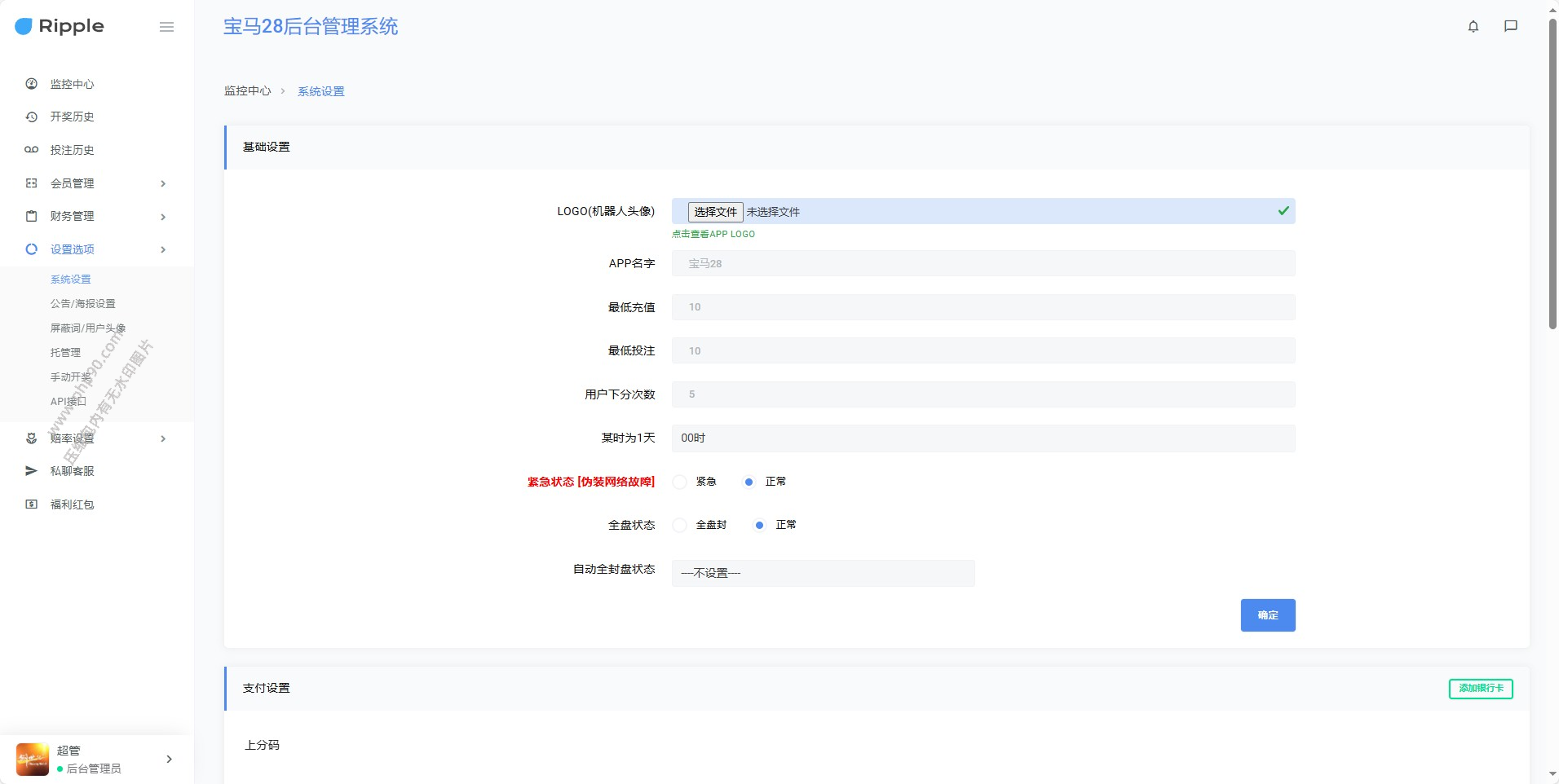Viewport: 1559px width, 784px height.
Task: Select 正常 for 全盘状态
Action: pyautogui.click(x=759, y=525)
